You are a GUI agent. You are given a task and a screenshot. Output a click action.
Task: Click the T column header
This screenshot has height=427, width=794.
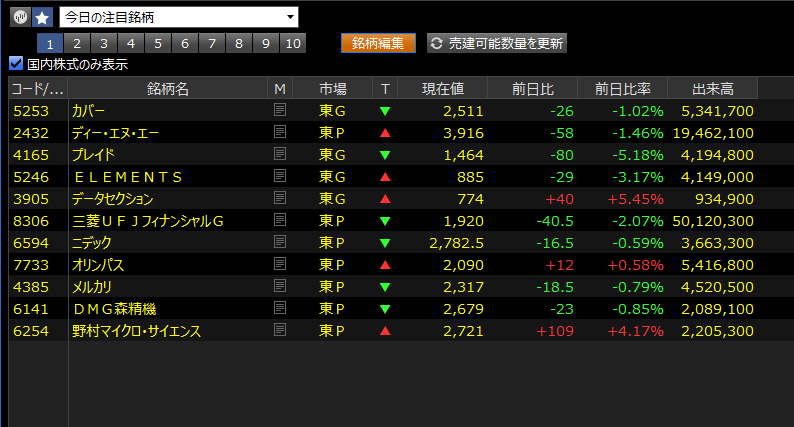coord(385,89)
